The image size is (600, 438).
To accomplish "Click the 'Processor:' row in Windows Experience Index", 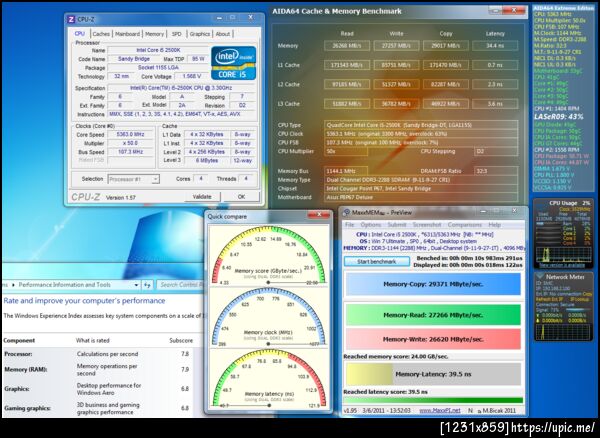I will (x=98, y=354).
